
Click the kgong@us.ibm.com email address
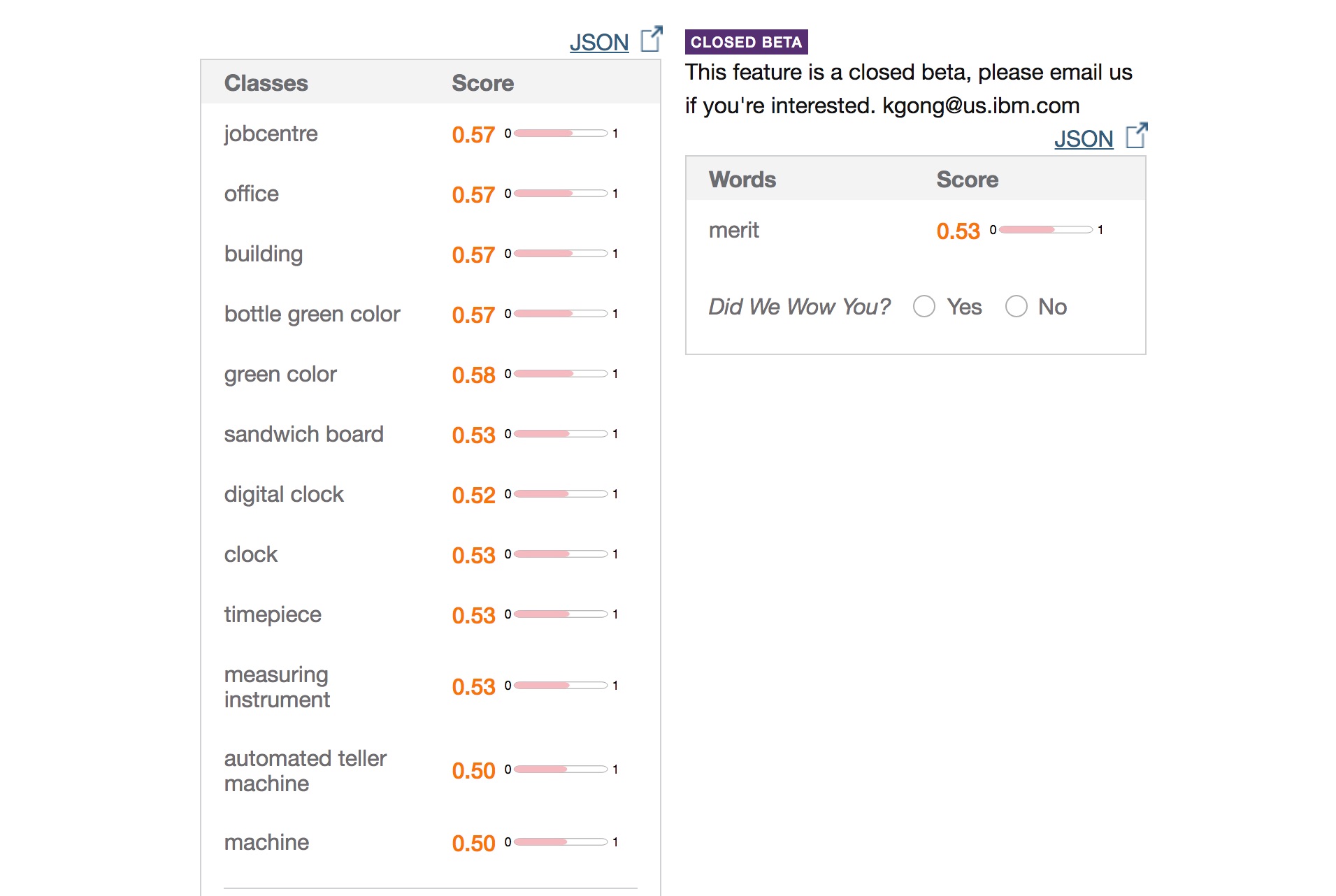(x=981, y=106)
